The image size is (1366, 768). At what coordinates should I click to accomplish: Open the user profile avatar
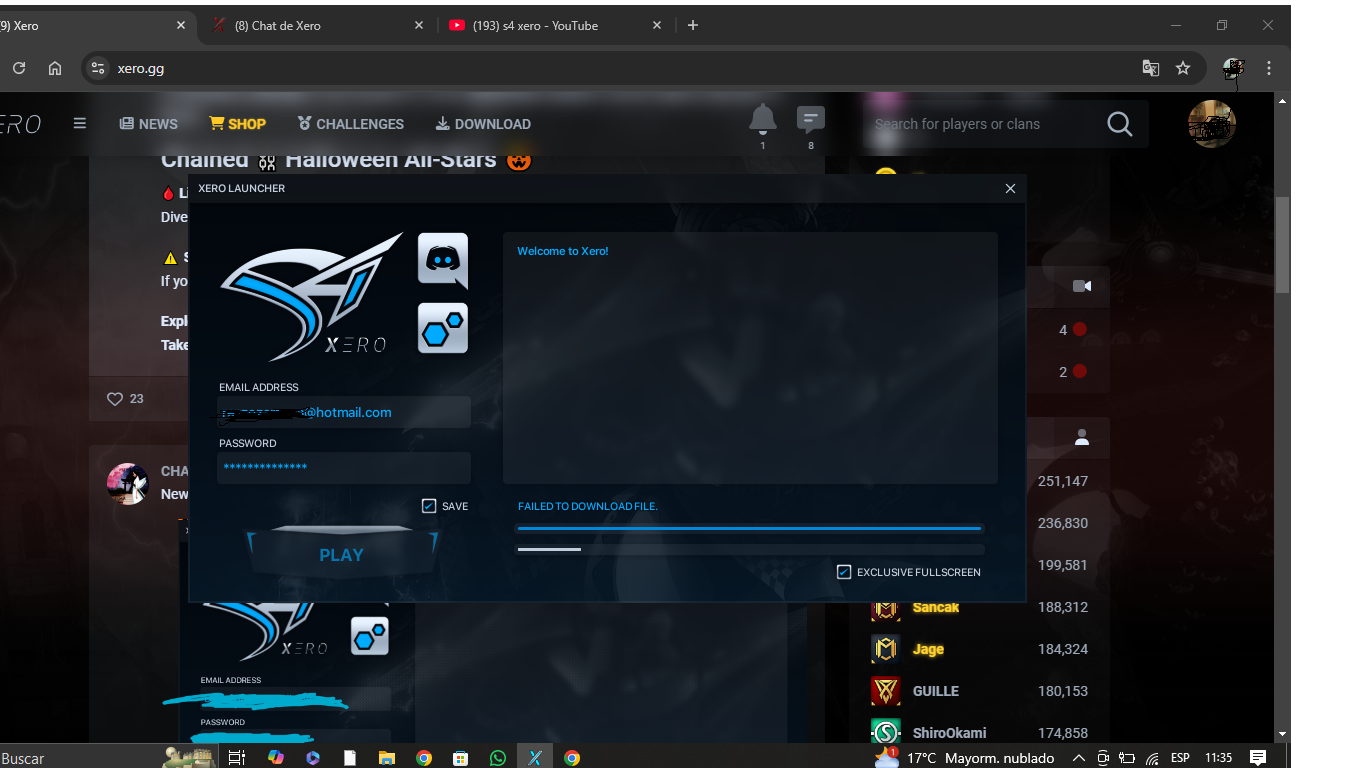(1211, 124)
